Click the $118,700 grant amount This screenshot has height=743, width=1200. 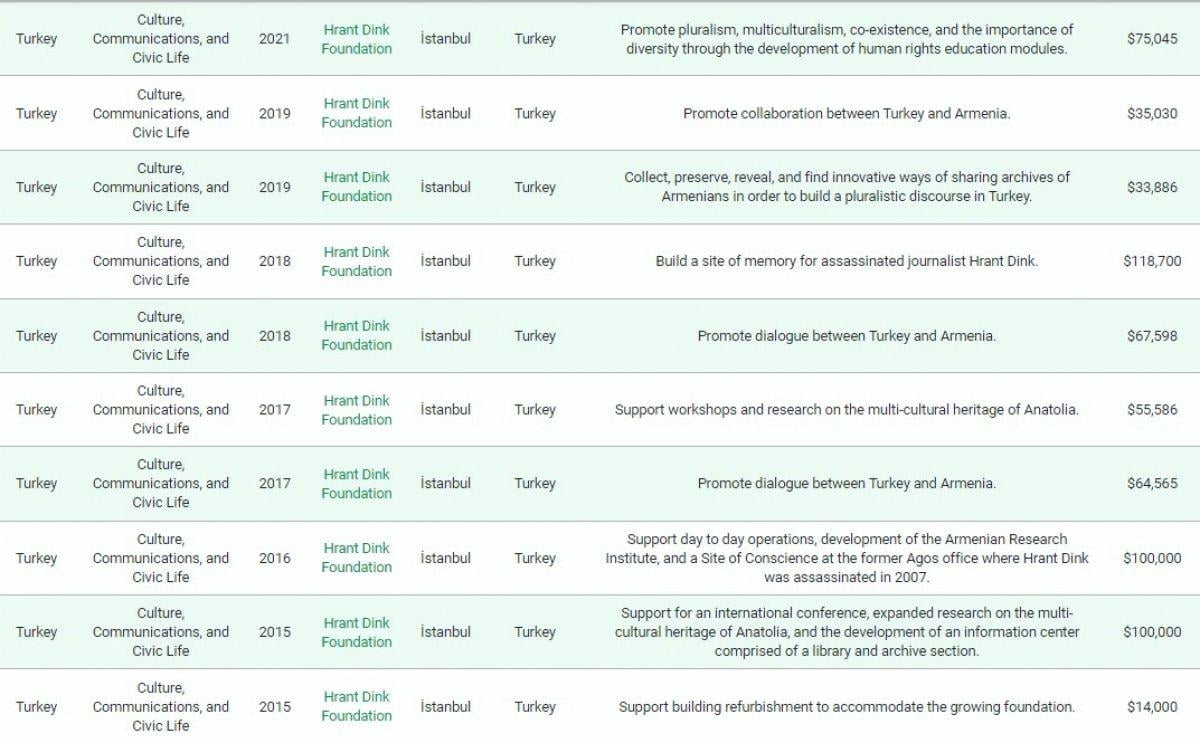click(1152, 261)
